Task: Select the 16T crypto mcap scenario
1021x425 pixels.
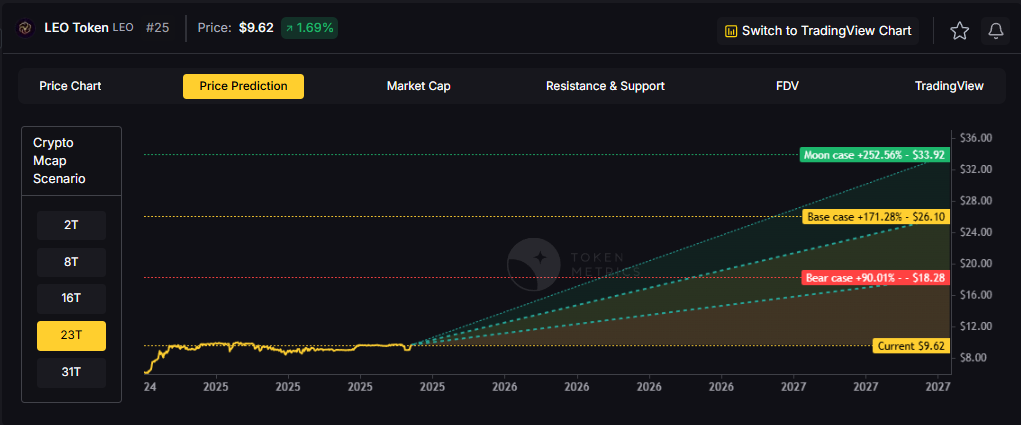Action: pos(72,299)
